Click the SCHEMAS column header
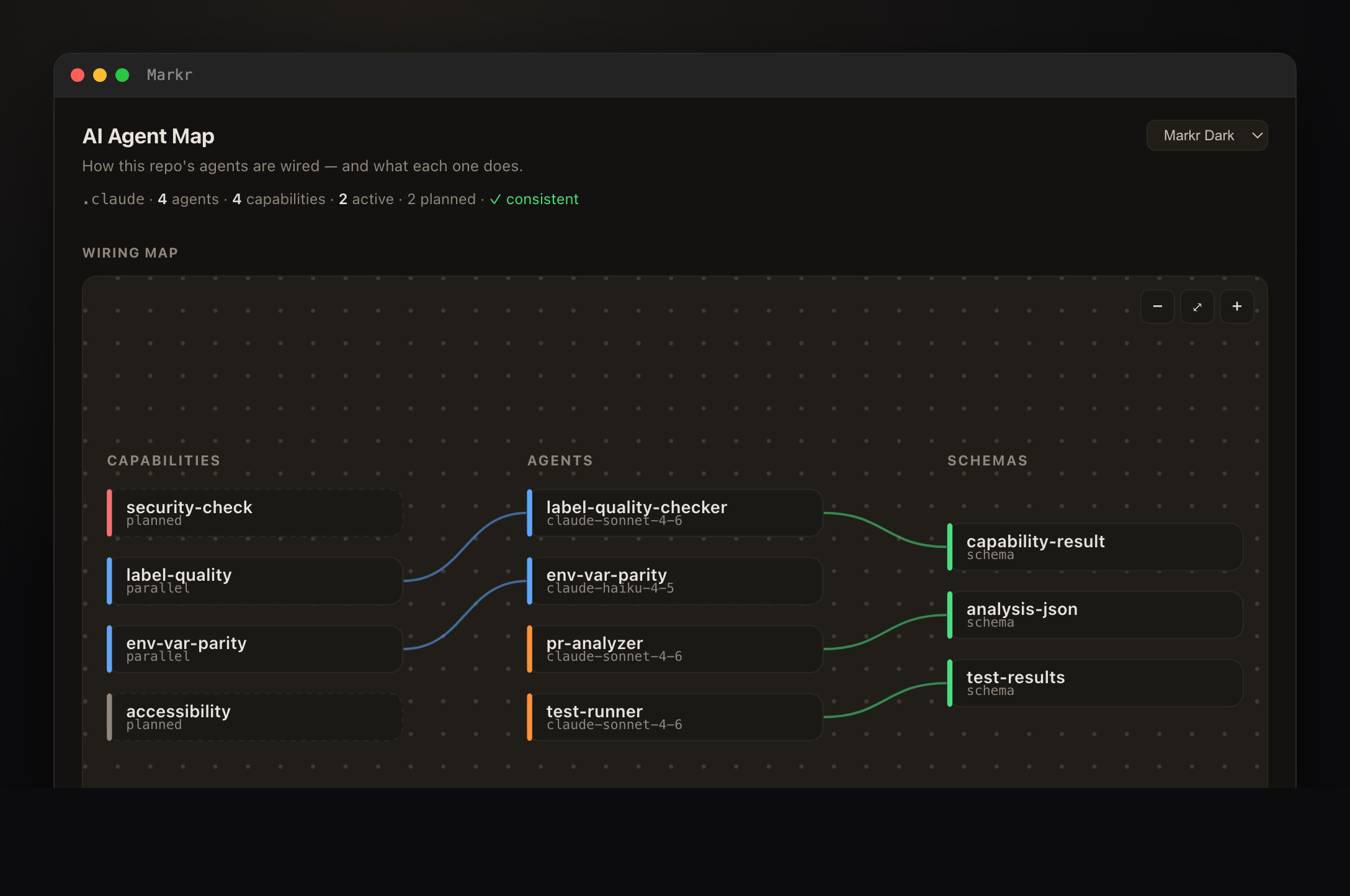The width and height of the screenshot is (1350, 896). click(988, 460)
